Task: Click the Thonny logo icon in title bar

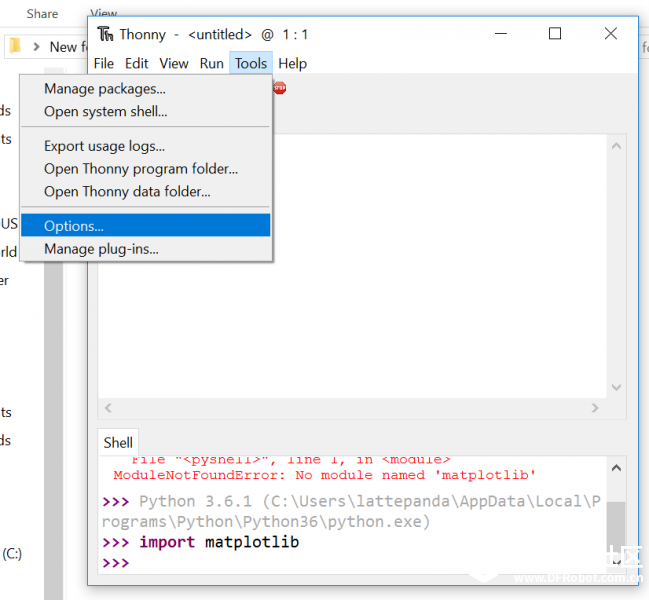Action: 105,34
